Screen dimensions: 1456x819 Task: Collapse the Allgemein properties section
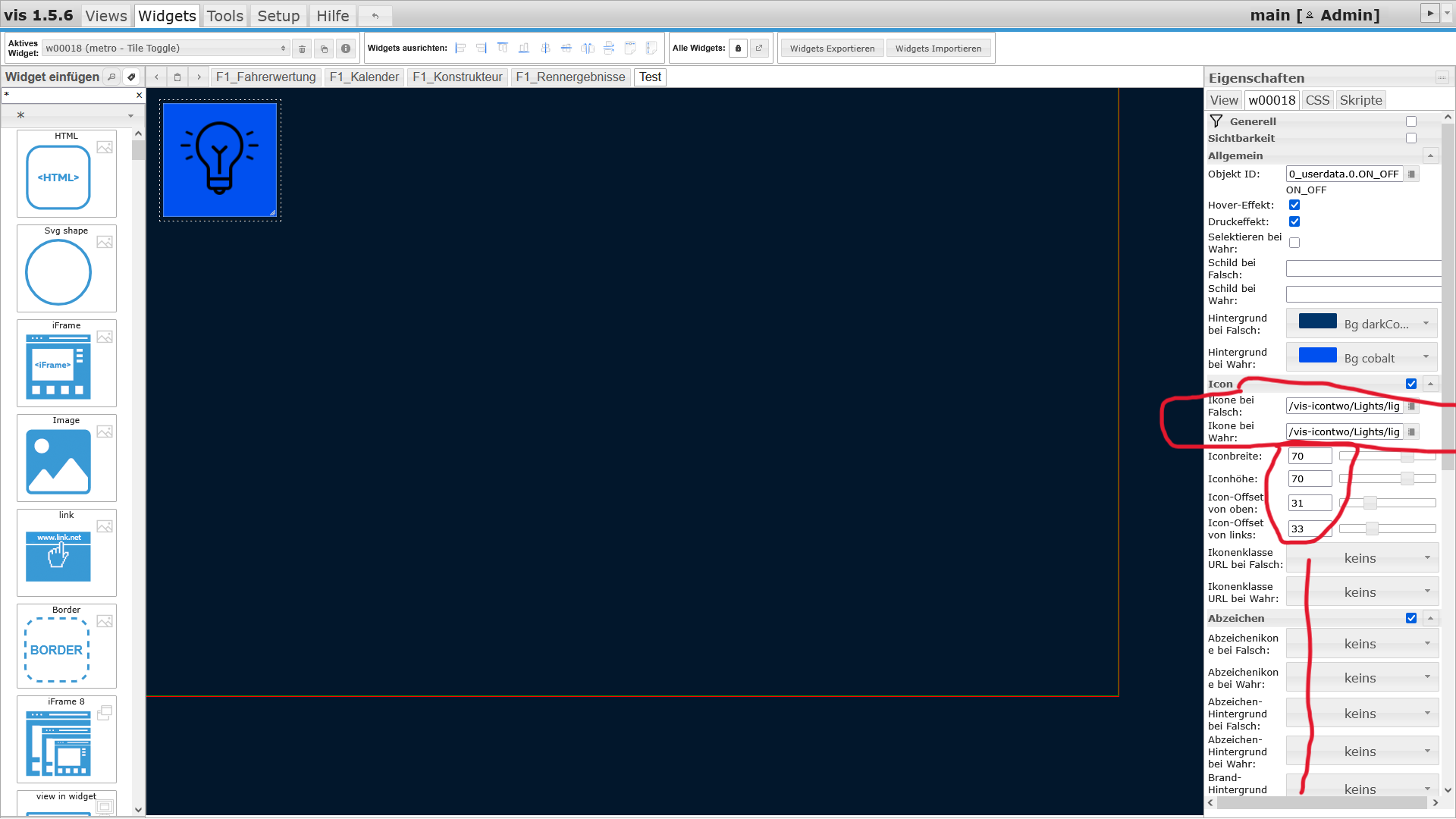[1430, 155]
